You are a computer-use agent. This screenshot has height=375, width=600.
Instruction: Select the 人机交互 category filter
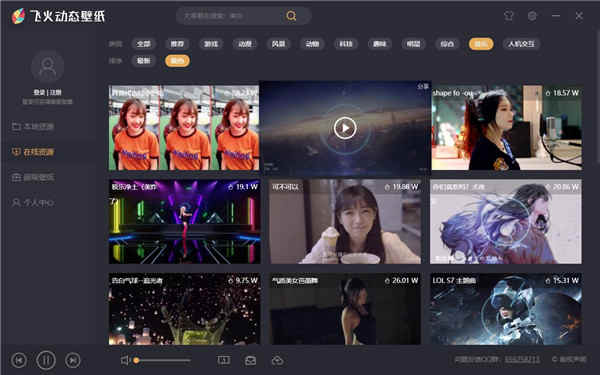pos(521,44)
